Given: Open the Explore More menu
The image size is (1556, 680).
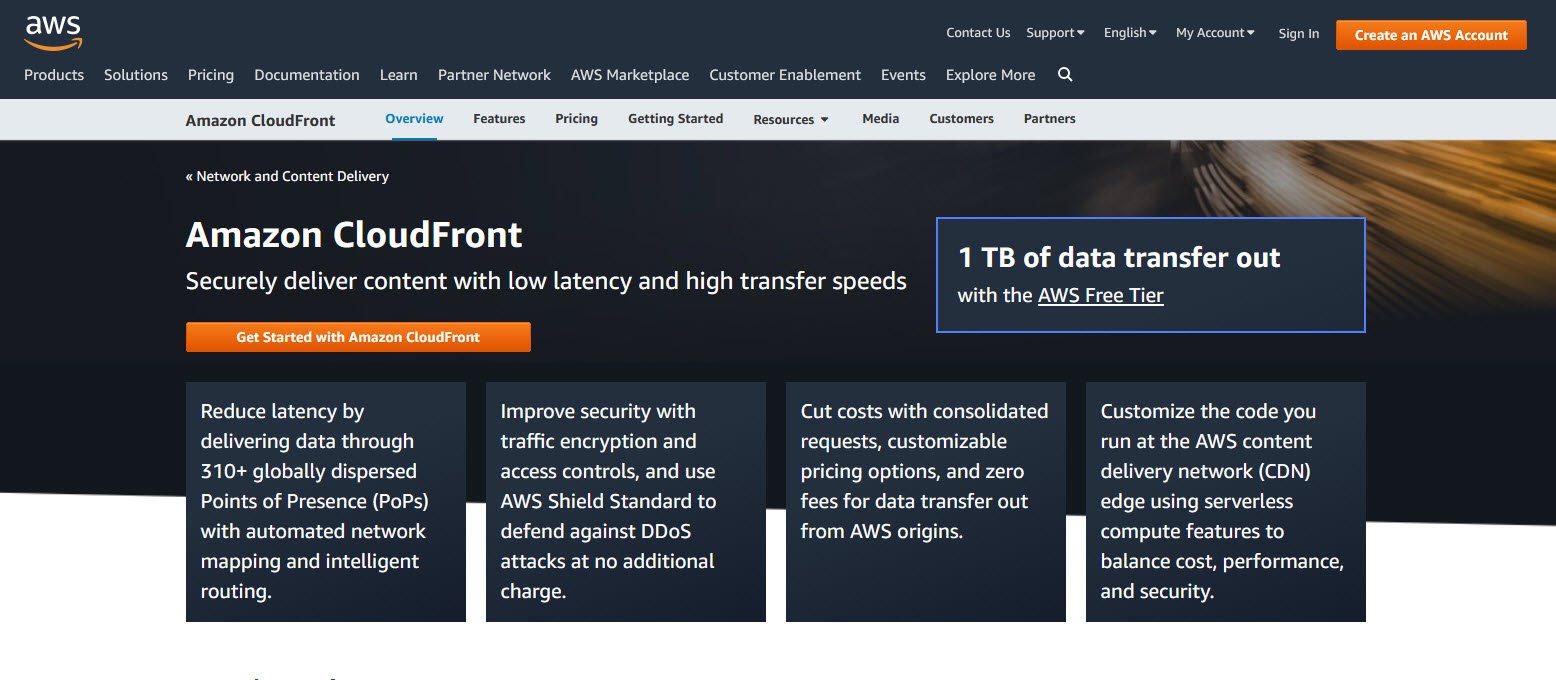Looking at the screenshot, I should [990, 75].
